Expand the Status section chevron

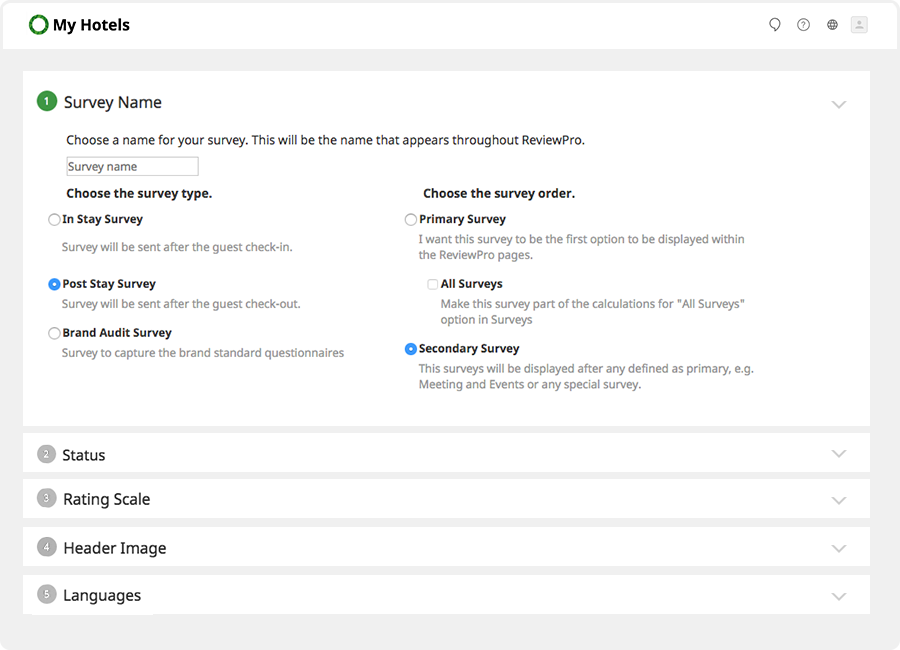pos(838,454)
